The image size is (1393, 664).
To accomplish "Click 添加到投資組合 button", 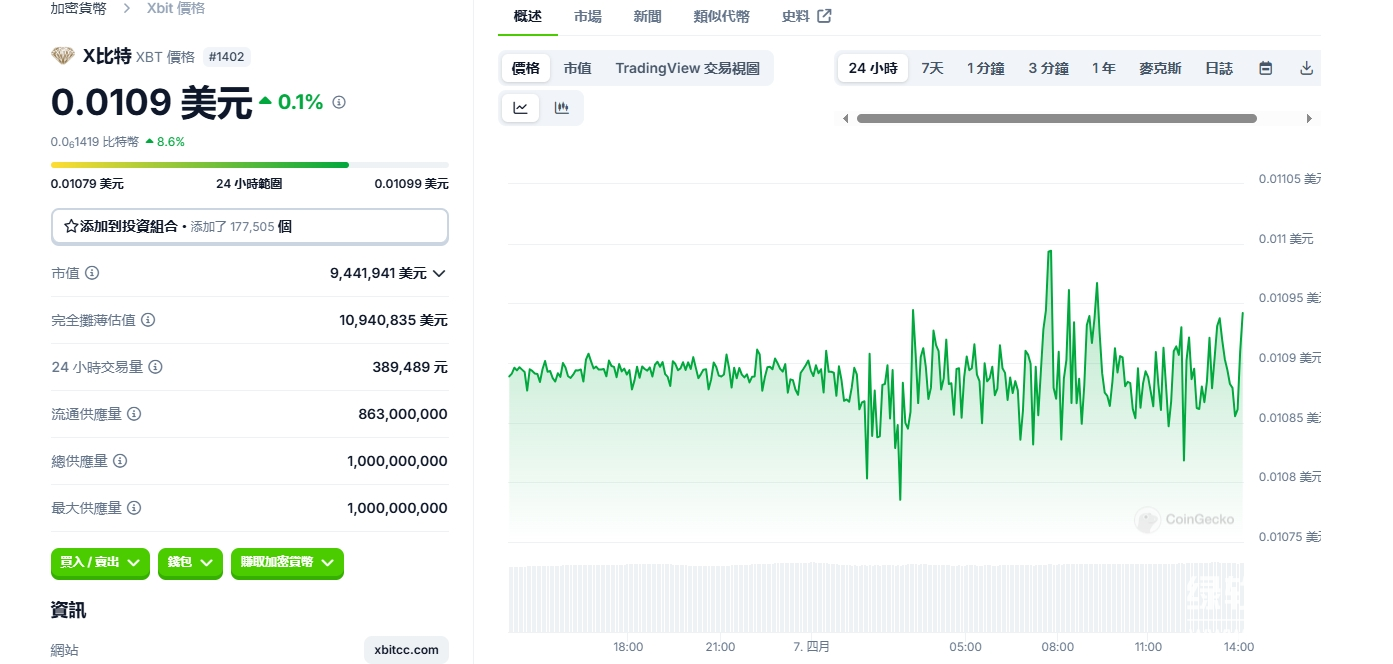I will pos(249,227).
